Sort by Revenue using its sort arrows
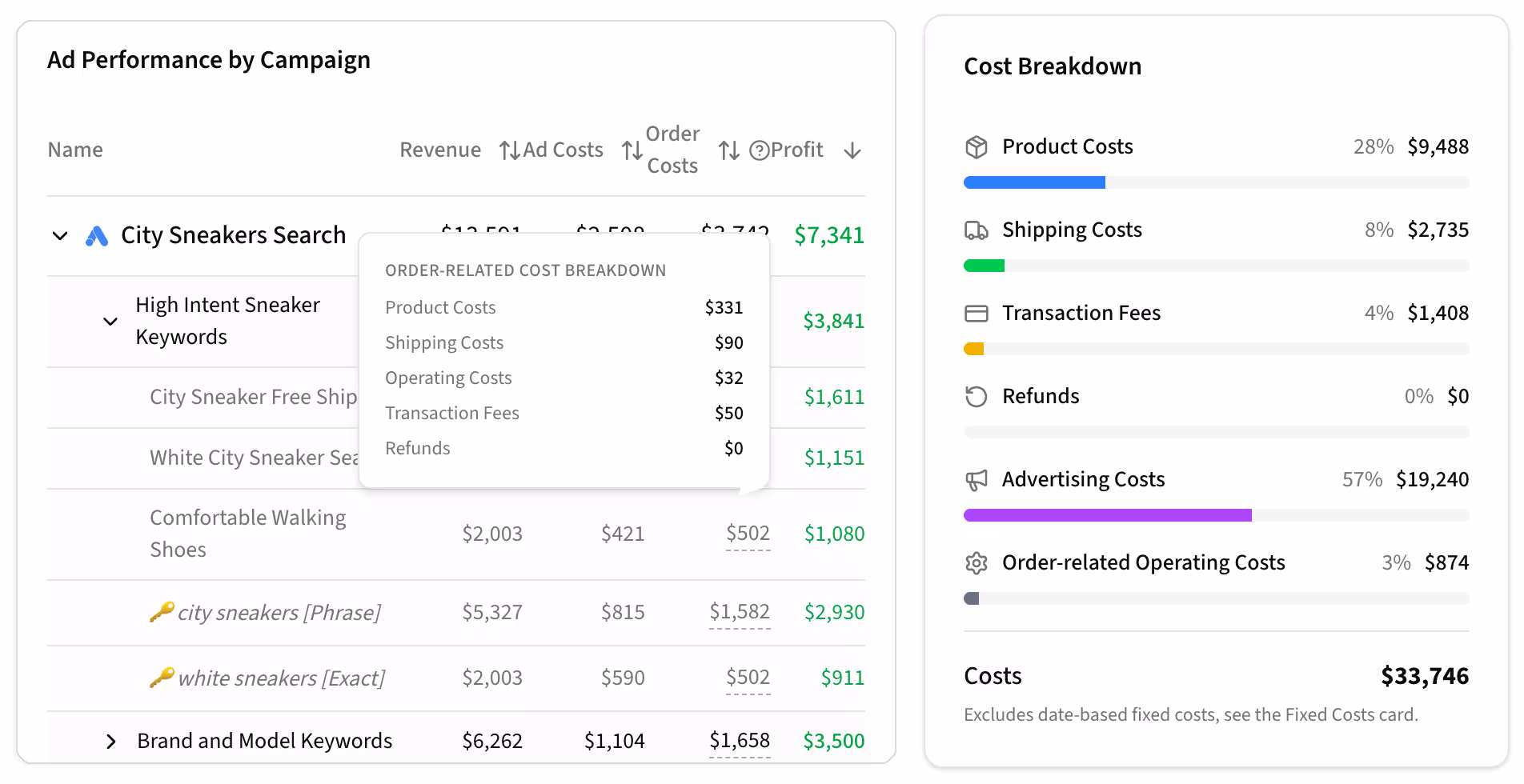Viewport: 1524px width, 784px height. pos(509,150)
